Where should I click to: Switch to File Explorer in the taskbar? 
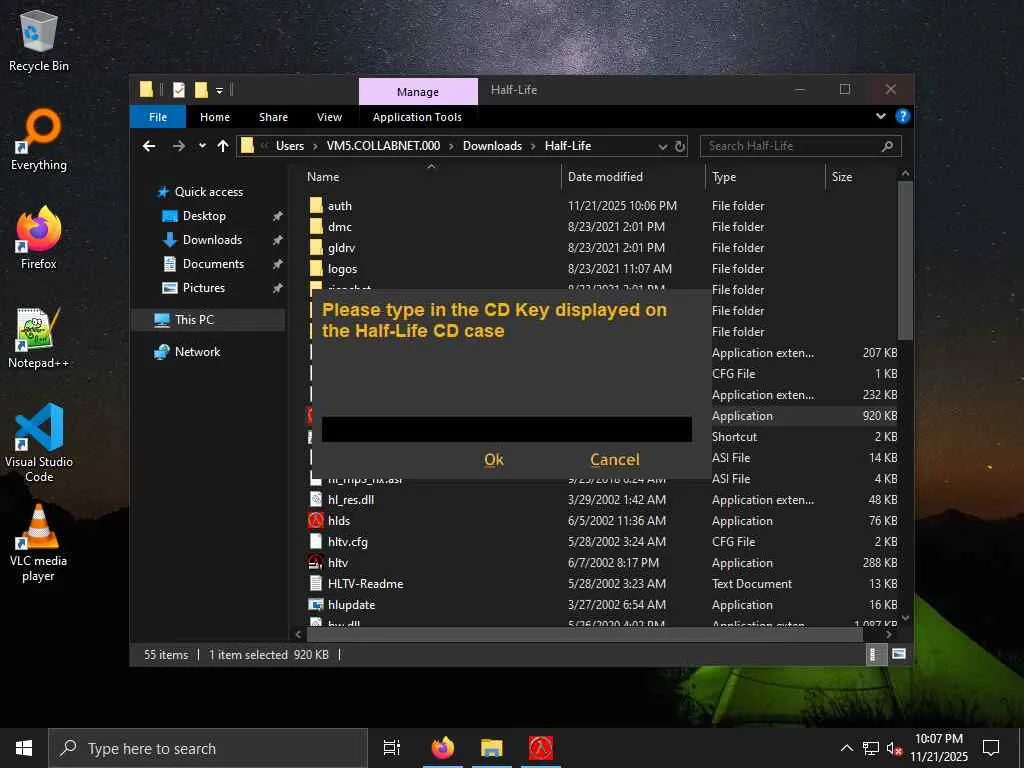pyautogui.click(x=492, y=748)
